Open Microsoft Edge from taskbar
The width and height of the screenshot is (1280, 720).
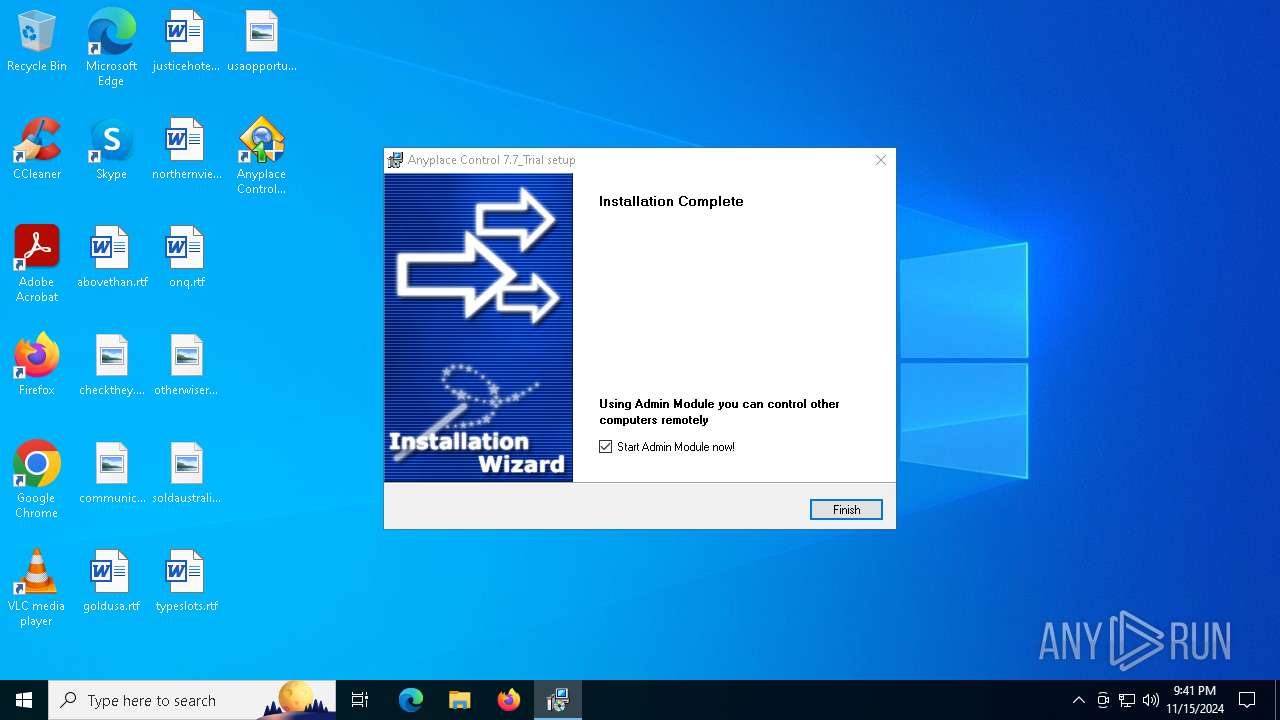pos(411,700)
